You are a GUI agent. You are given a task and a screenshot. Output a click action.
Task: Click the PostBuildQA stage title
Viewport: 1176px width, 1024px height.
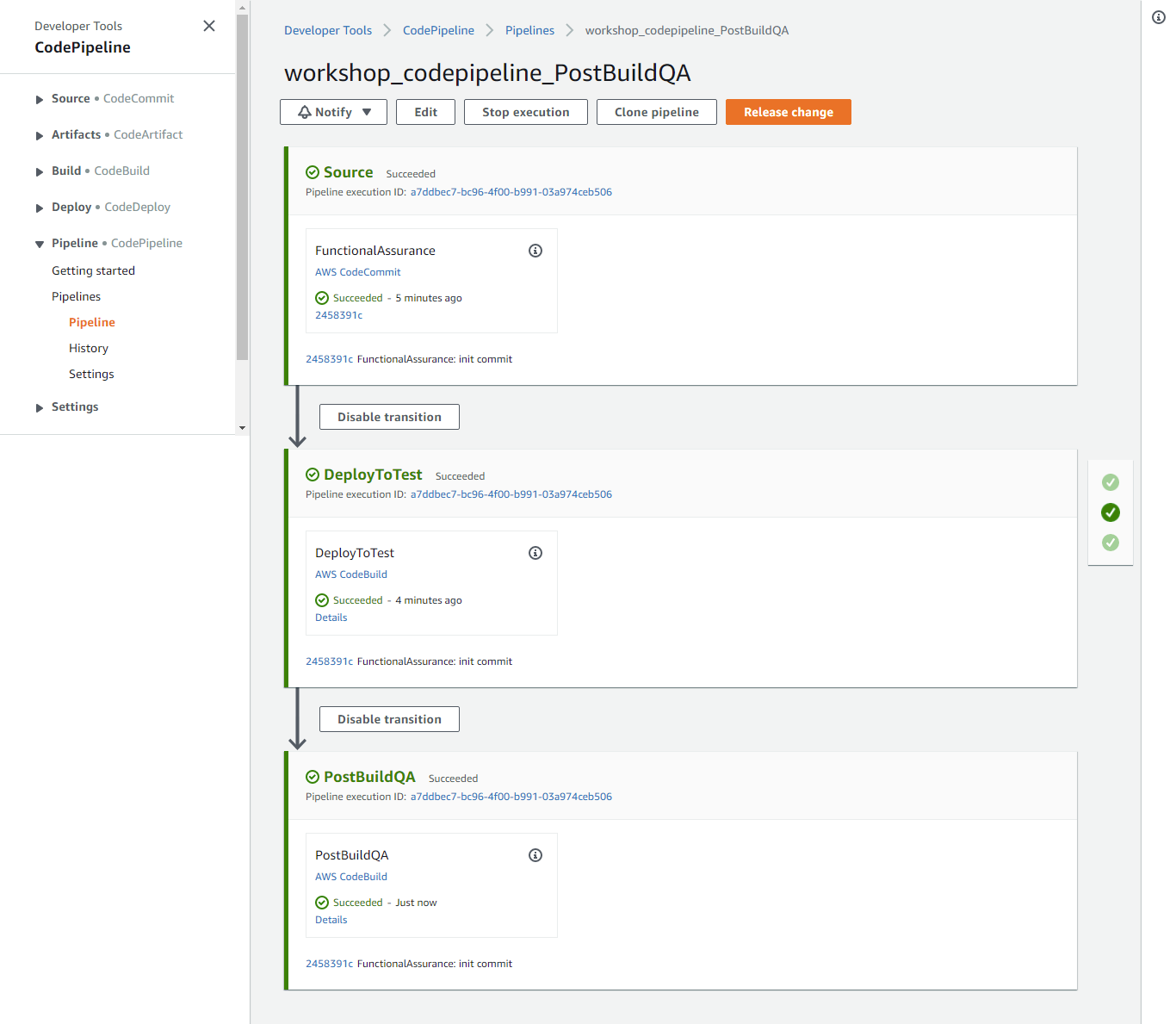coord(369,777)
